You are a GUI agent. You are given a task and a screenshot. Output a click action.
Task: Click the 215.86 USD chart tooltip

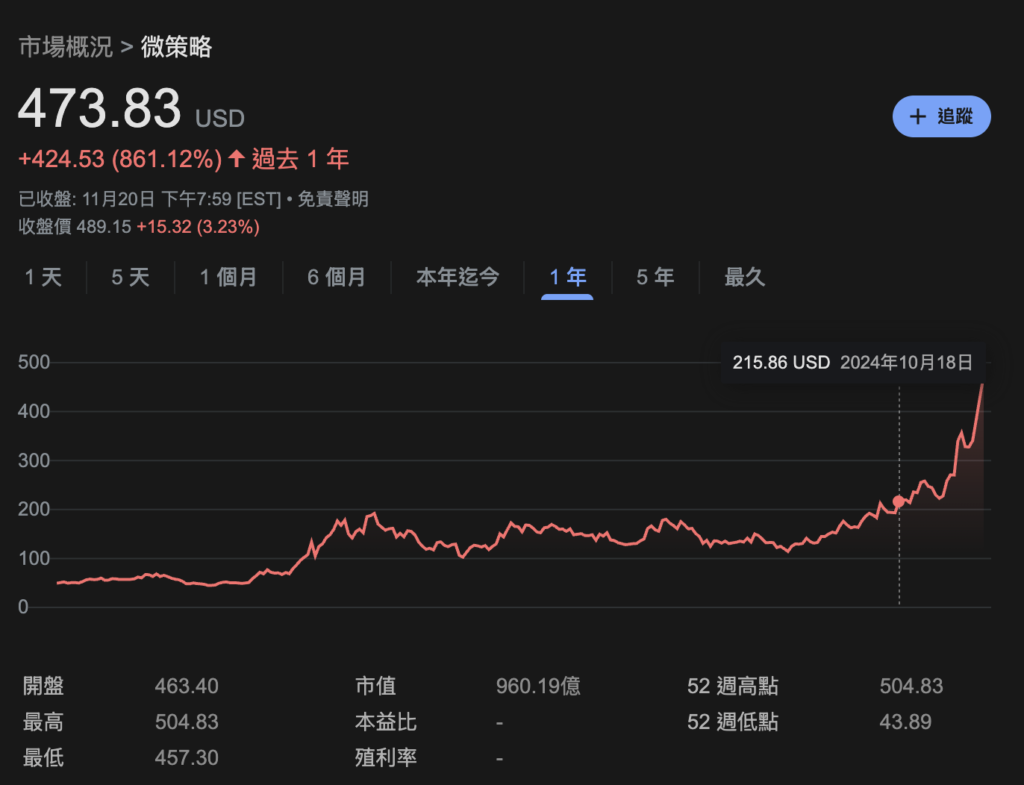coord(852,363)
